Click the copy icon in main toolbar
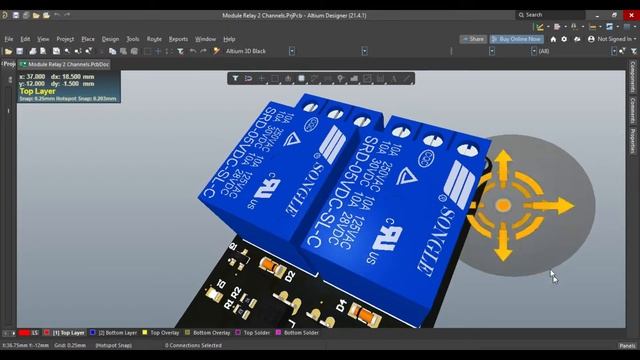This screenshot has height=360, width=640. click(112, 51)
